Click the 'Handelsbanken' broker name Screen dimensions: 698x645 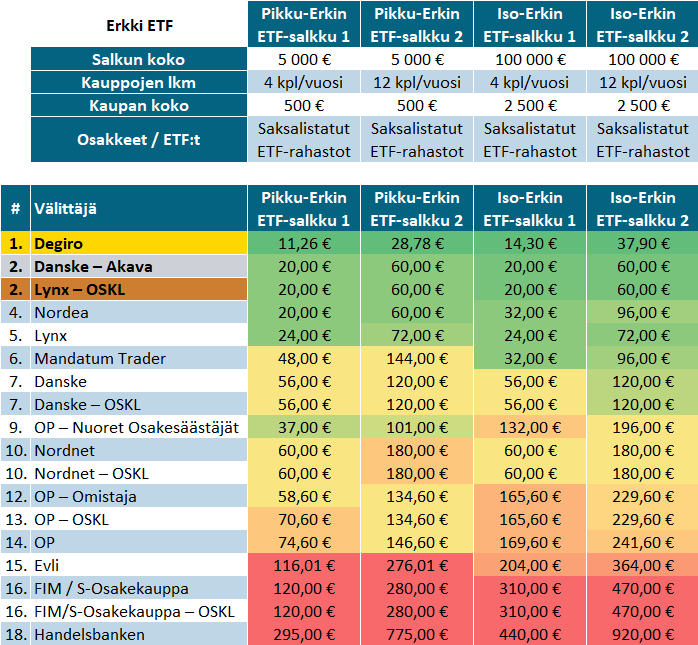point(89,634)
